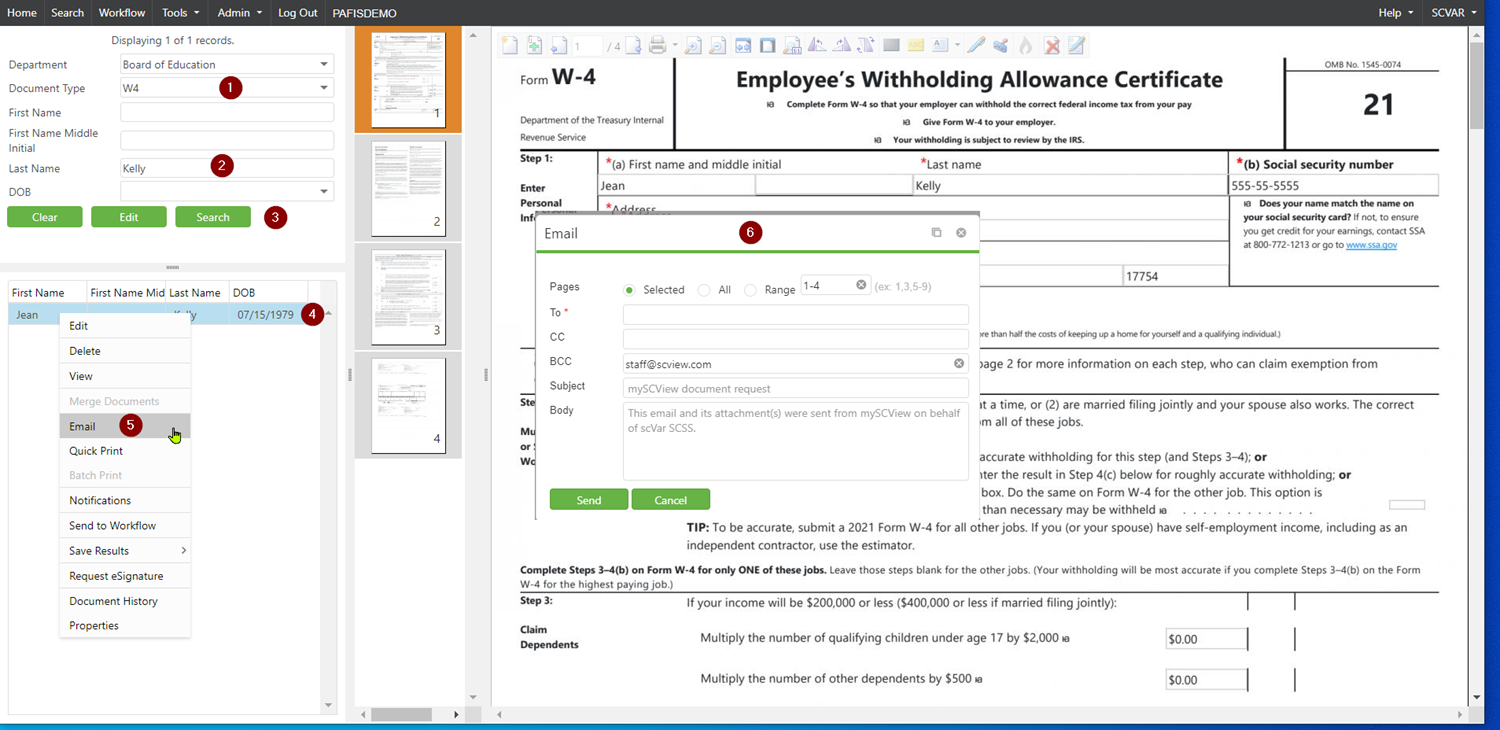Screen dimensions: 1500x730
Task: Click the fit-to-width view icon
Action: pos(743,46)
